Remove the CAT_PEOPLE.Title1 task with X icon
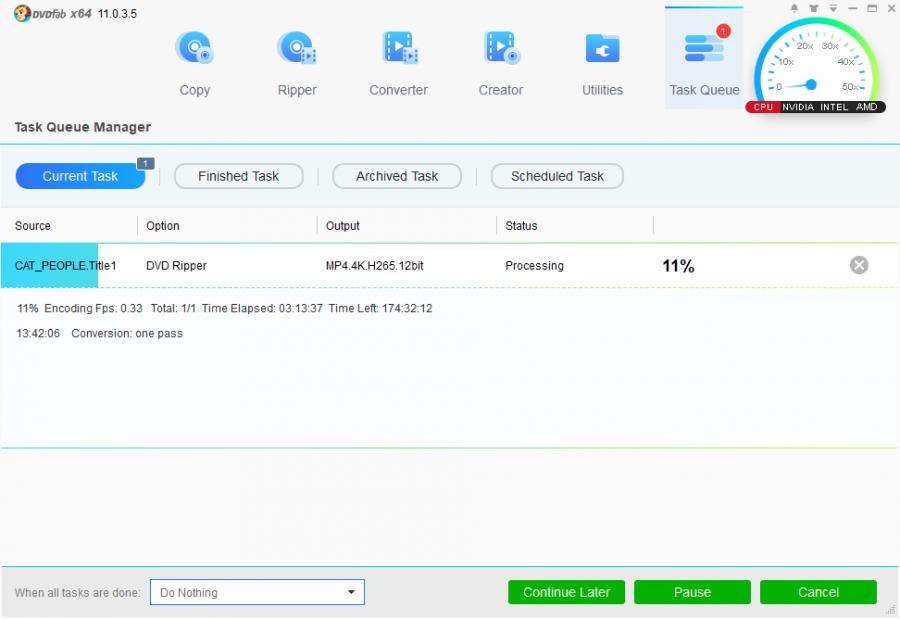 tap(859, 265)
